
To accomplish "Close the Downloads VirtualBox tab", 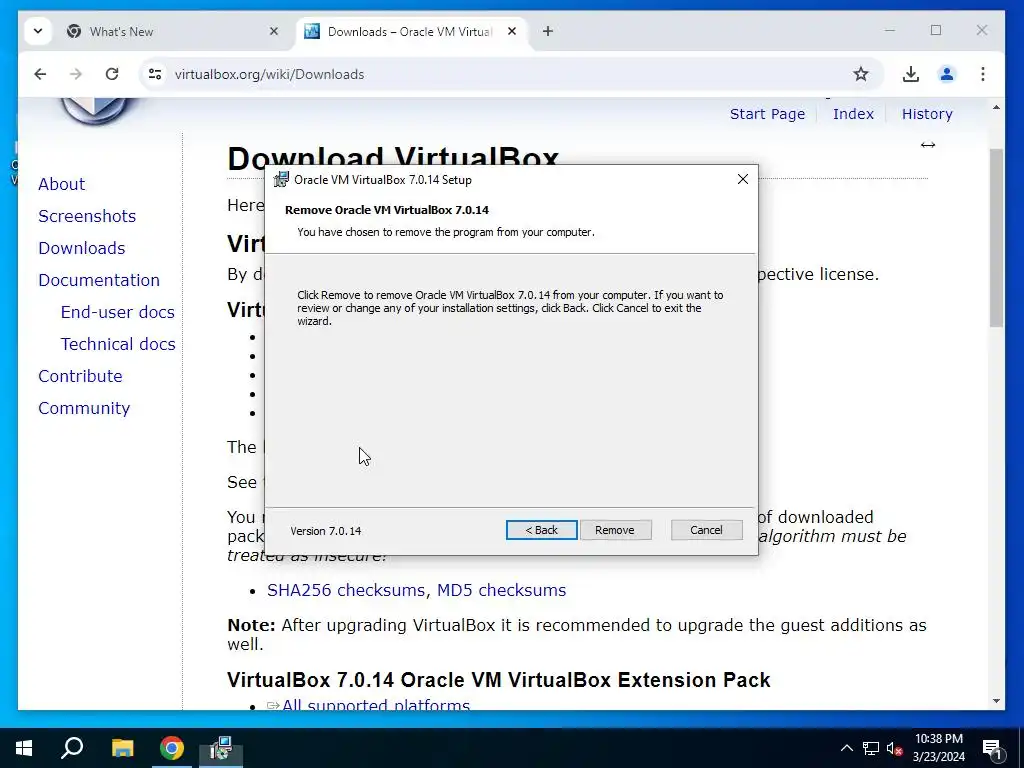I will tap(512, 31).
